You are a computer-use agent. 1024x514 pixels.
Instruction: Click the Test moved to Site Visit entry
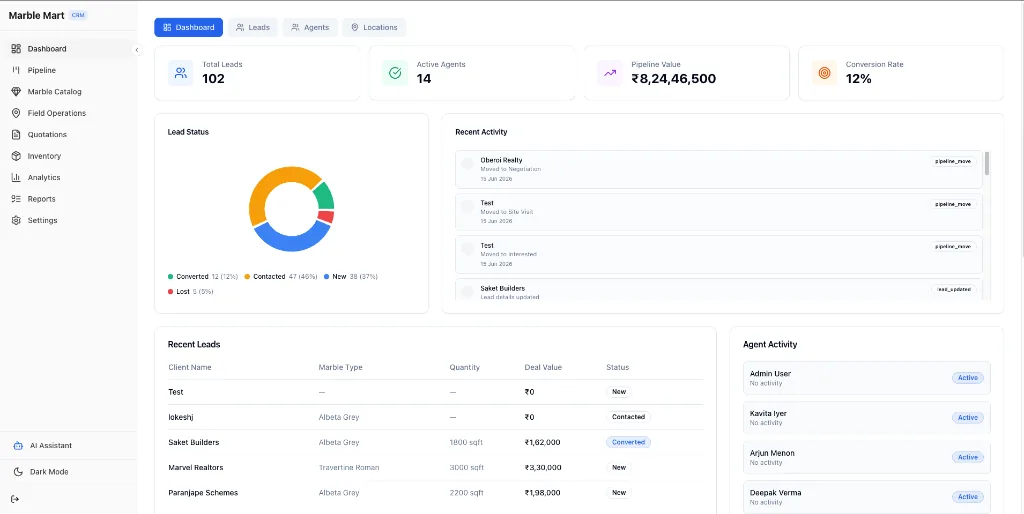pyautogui.click(x=718, y=212)
